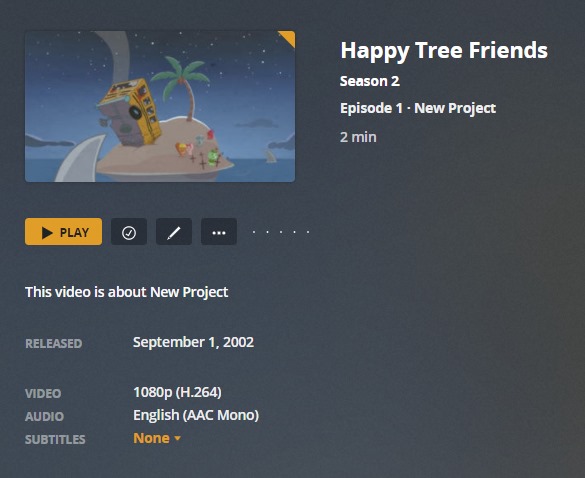
Task: Click the English (AAC Mono) audio value
Action: pos(196,415)
